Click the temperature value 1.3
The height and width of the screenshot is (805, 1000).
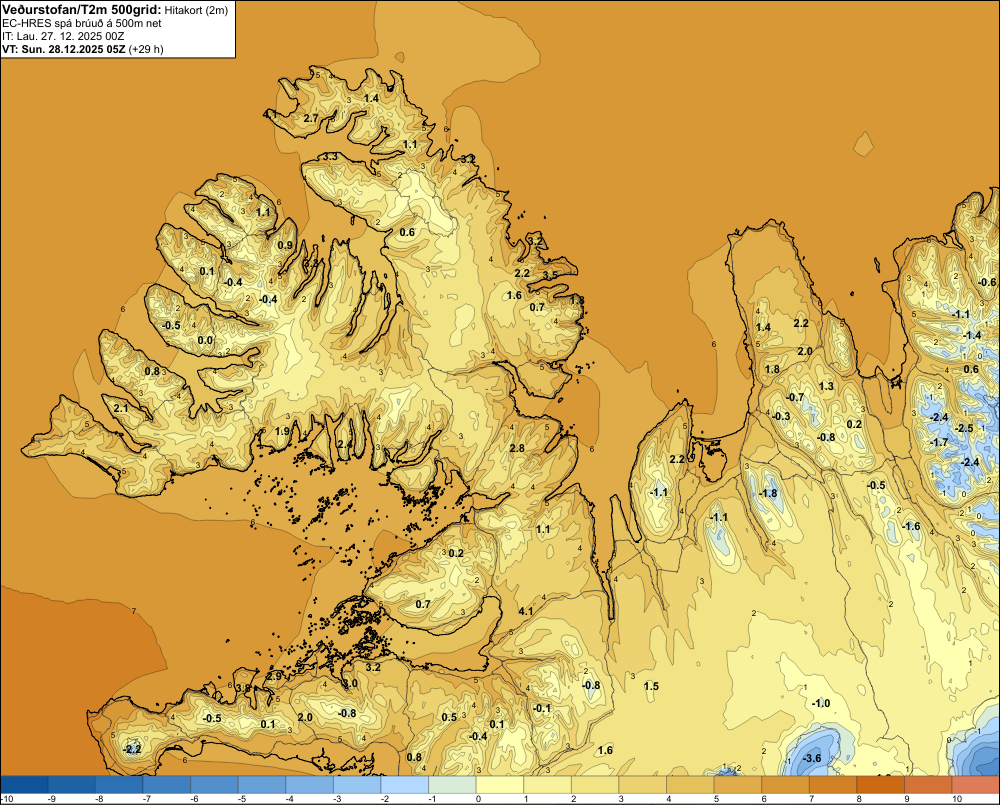(826, 387)
